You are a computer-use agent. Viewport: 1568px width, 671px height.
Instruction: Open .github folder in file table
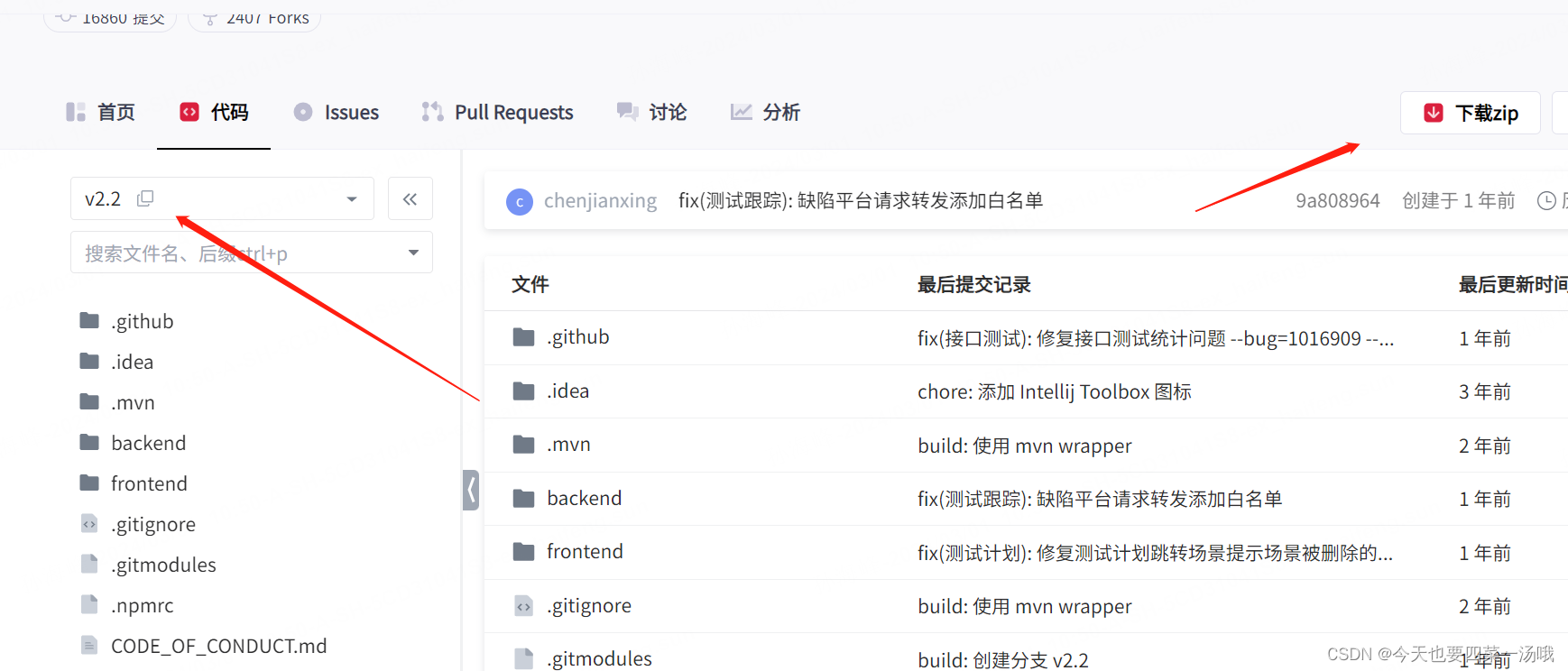(578, 336)
